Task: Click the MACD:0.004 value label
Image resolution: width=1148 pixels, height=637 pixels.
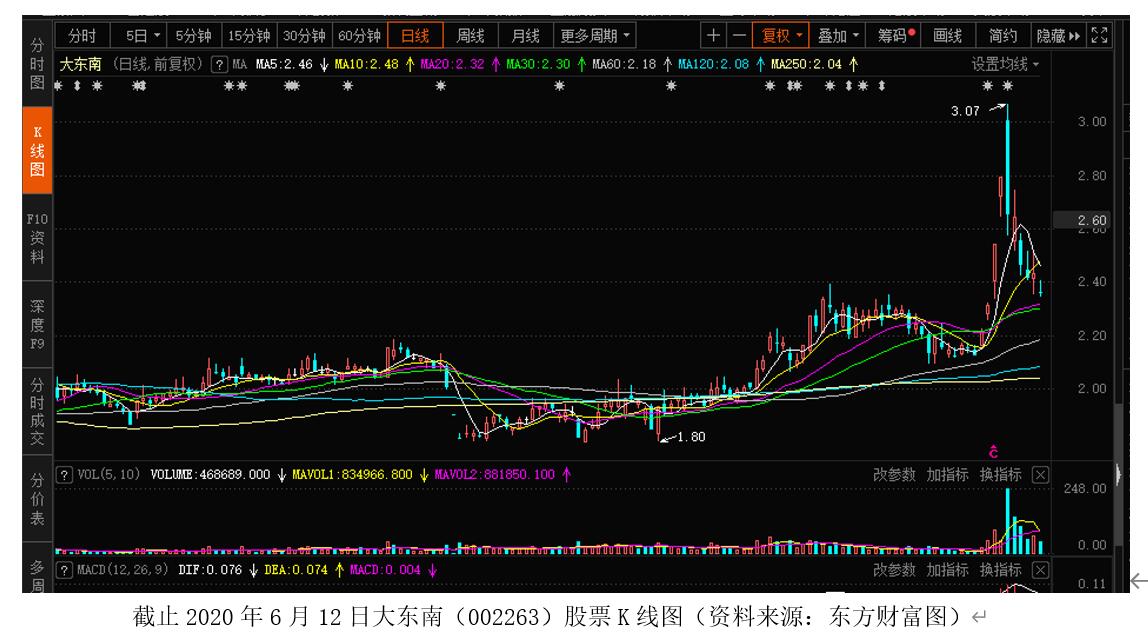Action: pyautogui.click(x=385, y=570)
